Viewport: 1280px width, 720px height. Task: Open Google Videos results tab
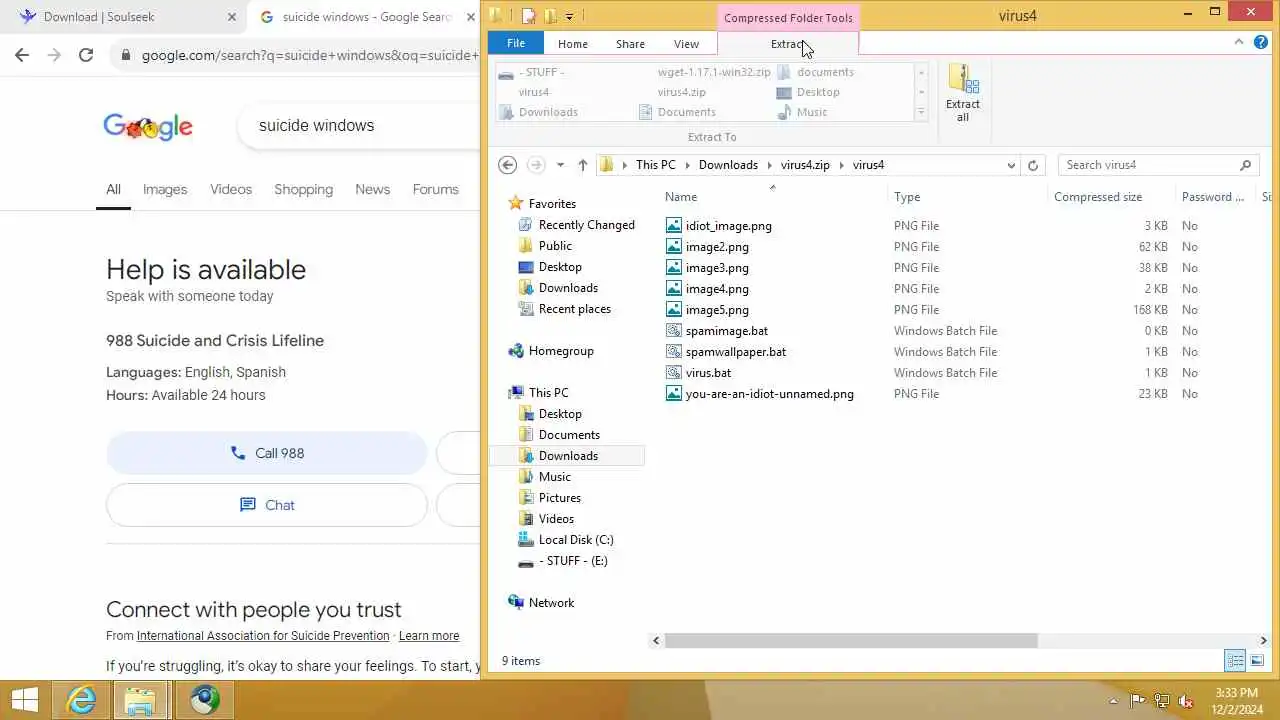tap(231, 189)
